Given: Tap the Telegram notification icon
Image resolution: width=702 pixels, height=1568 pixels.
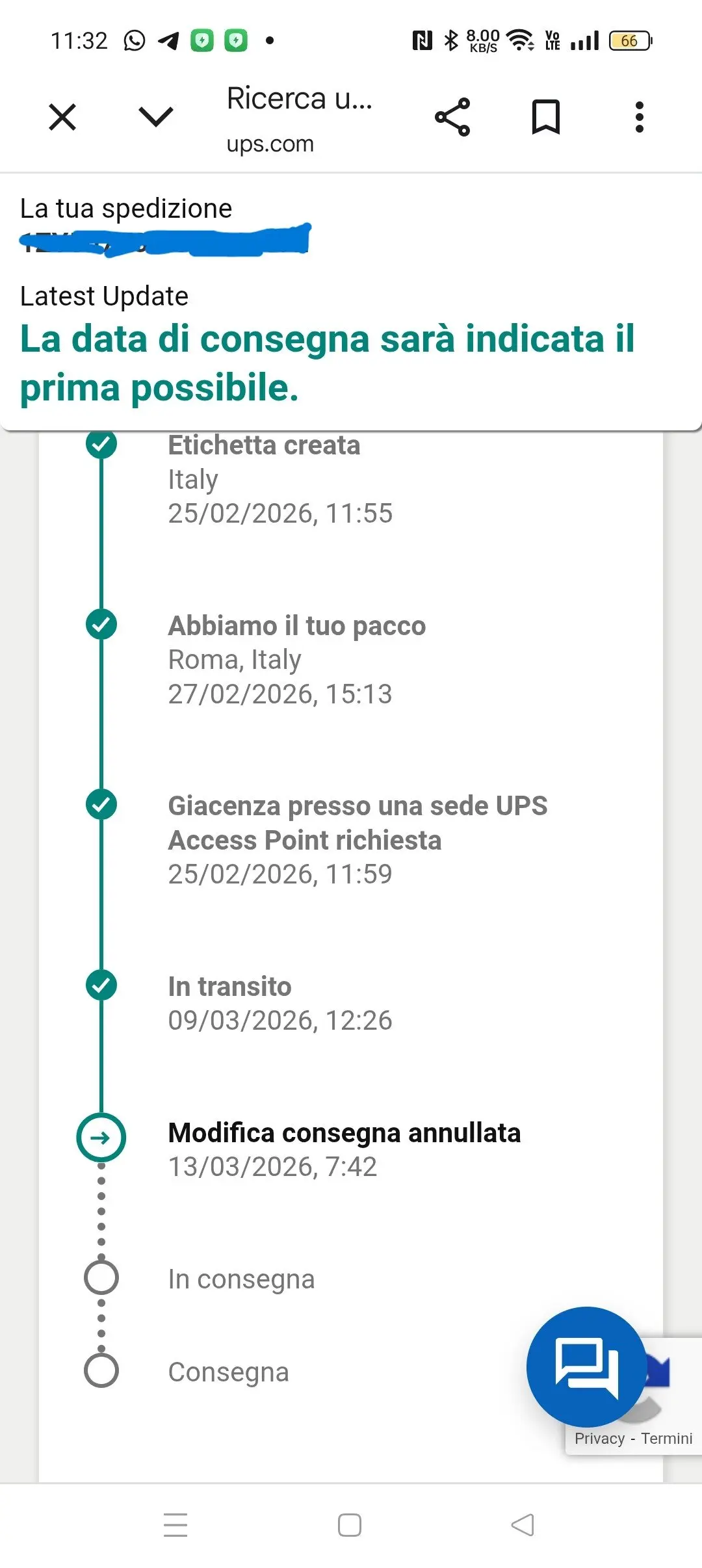Looking at the screenshot, I should [168, 40].
